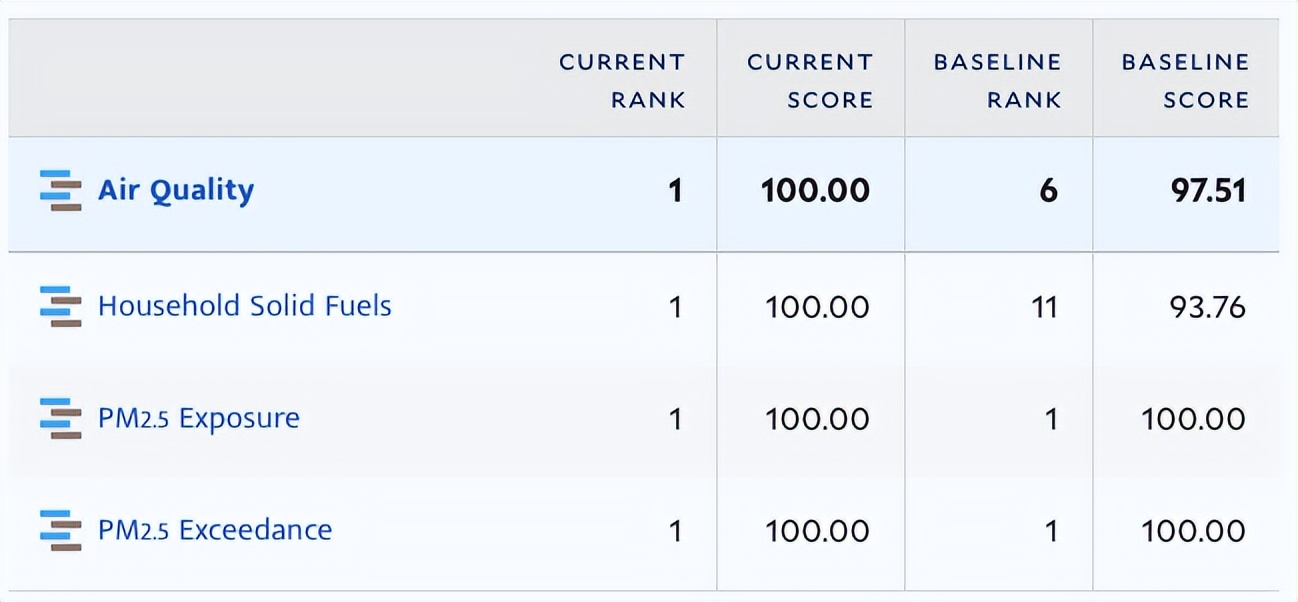The height and width of the screenshot is (602, 1298).
Task: Click the icon beside PM2.5 Exposure
Action: 60,418
